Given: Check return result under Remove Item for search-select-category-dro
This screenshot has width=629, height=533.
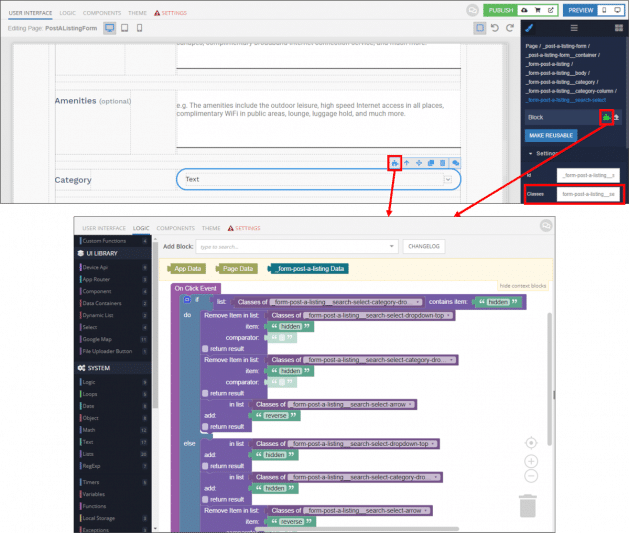Looking at the screenshot, I should click(205, 393).
